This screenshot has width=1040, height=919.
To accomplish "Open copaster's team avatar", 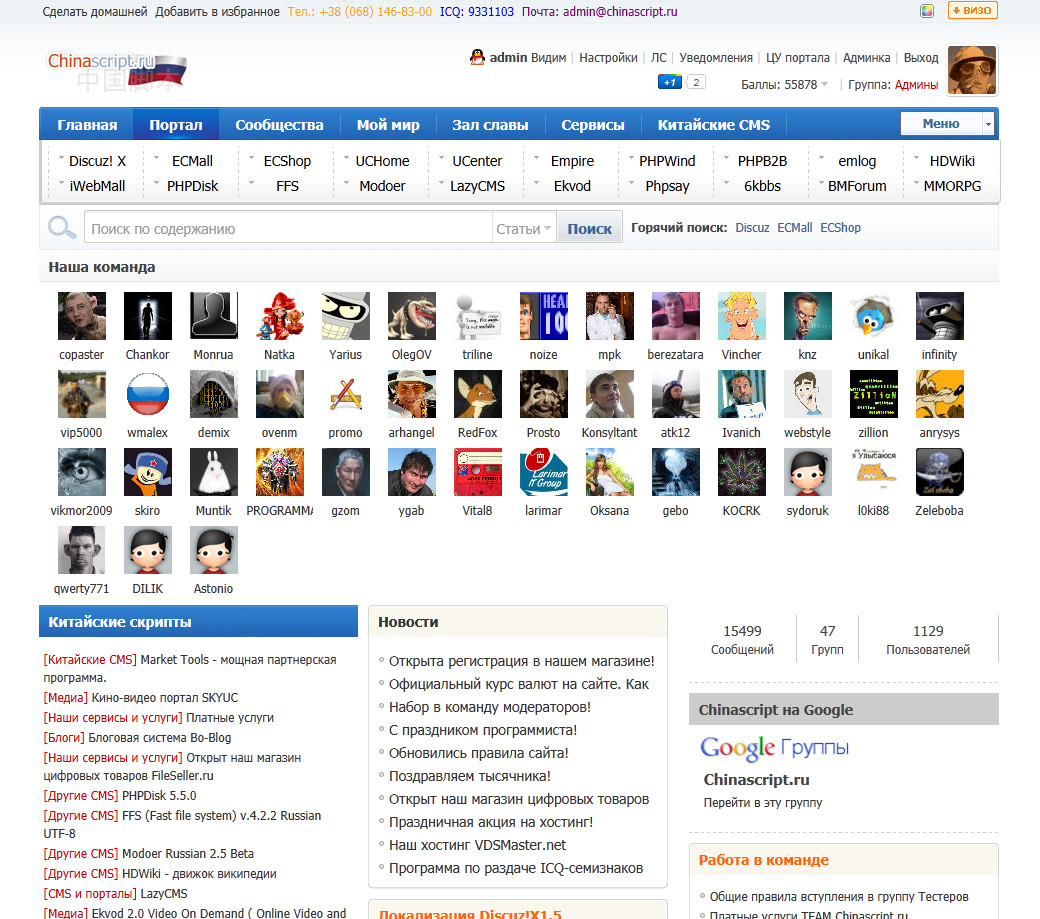I will (x=82, y=316).
